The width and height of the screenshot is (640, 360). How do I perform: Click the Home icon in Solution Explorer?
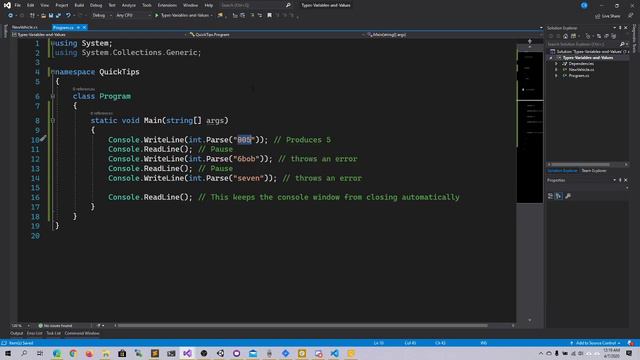pos(566,36)
